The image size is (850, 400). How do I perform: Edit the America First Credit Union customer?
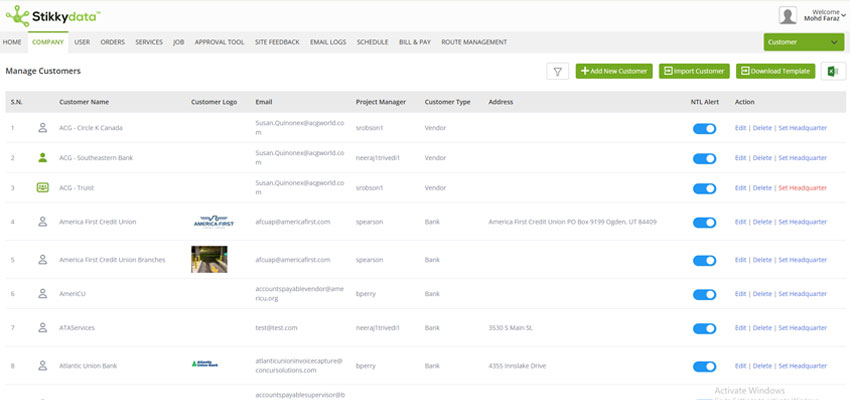coord(740,222)
